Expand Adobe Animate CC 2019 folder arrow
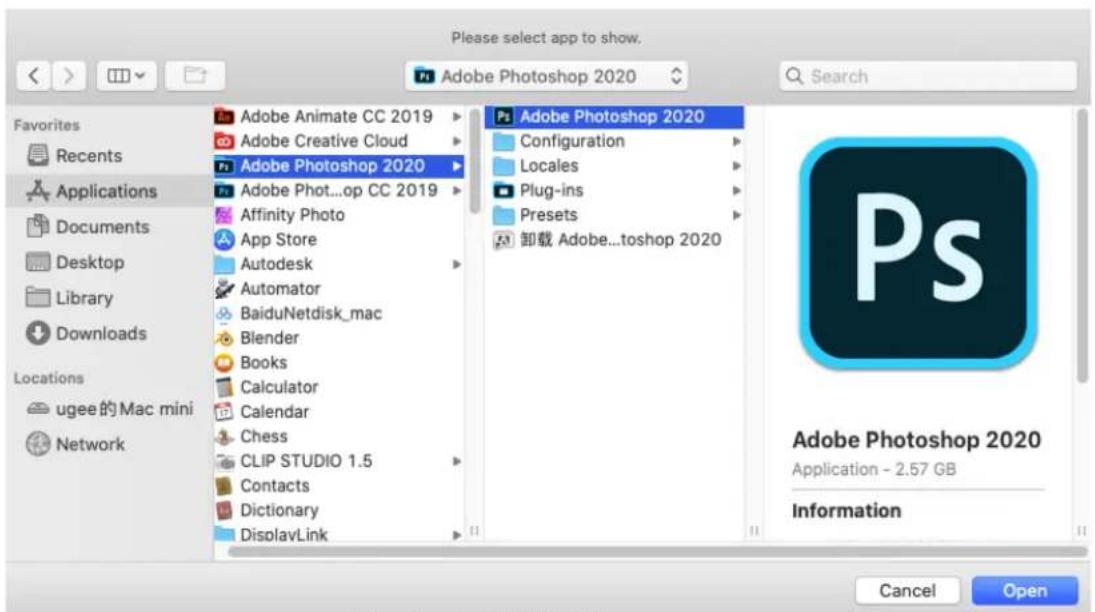1095x612 pixels. tap(457, 117)
